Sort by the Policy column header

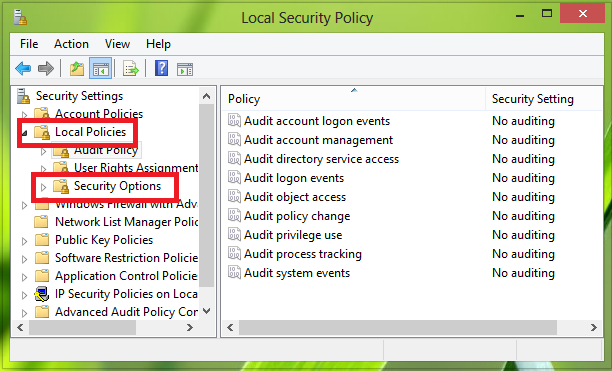click(x=353, y=99)
